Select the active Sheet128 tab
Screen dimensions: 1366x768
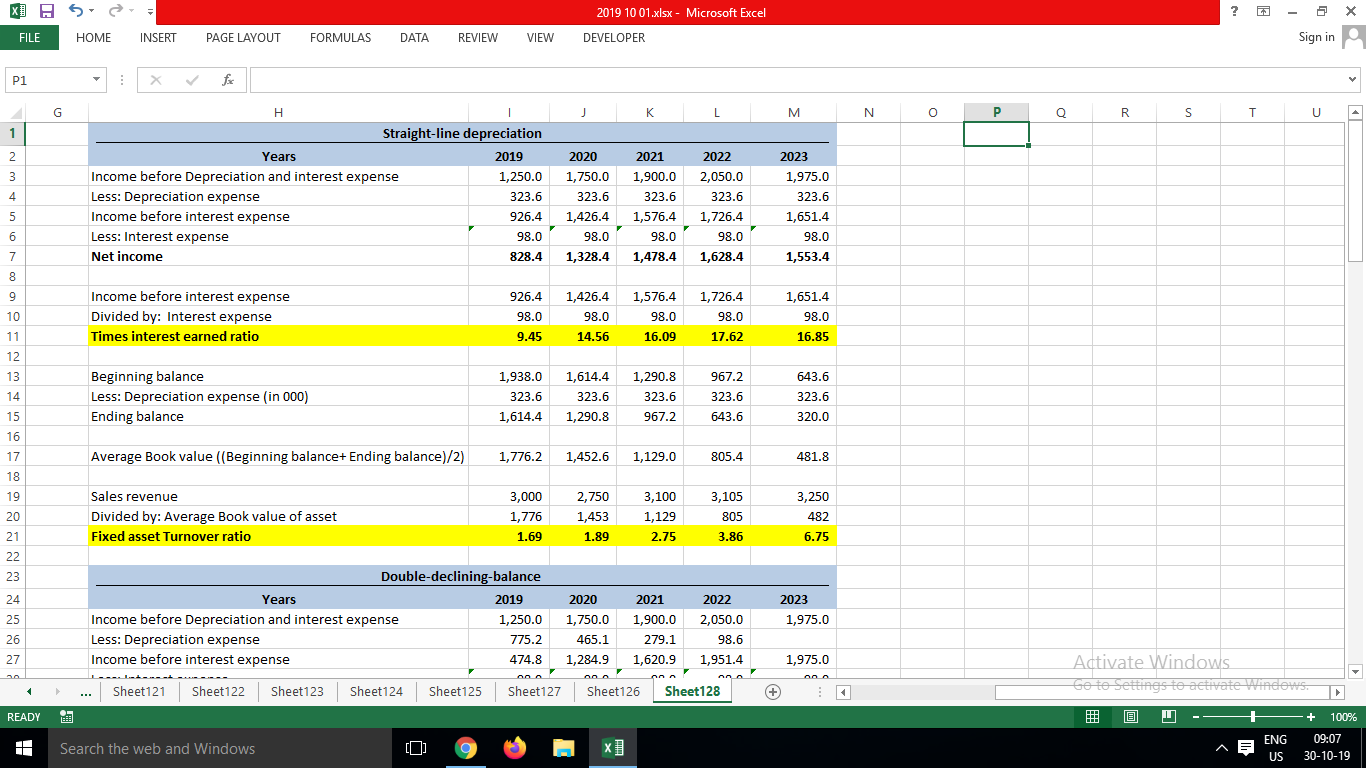tap(692, 691)
